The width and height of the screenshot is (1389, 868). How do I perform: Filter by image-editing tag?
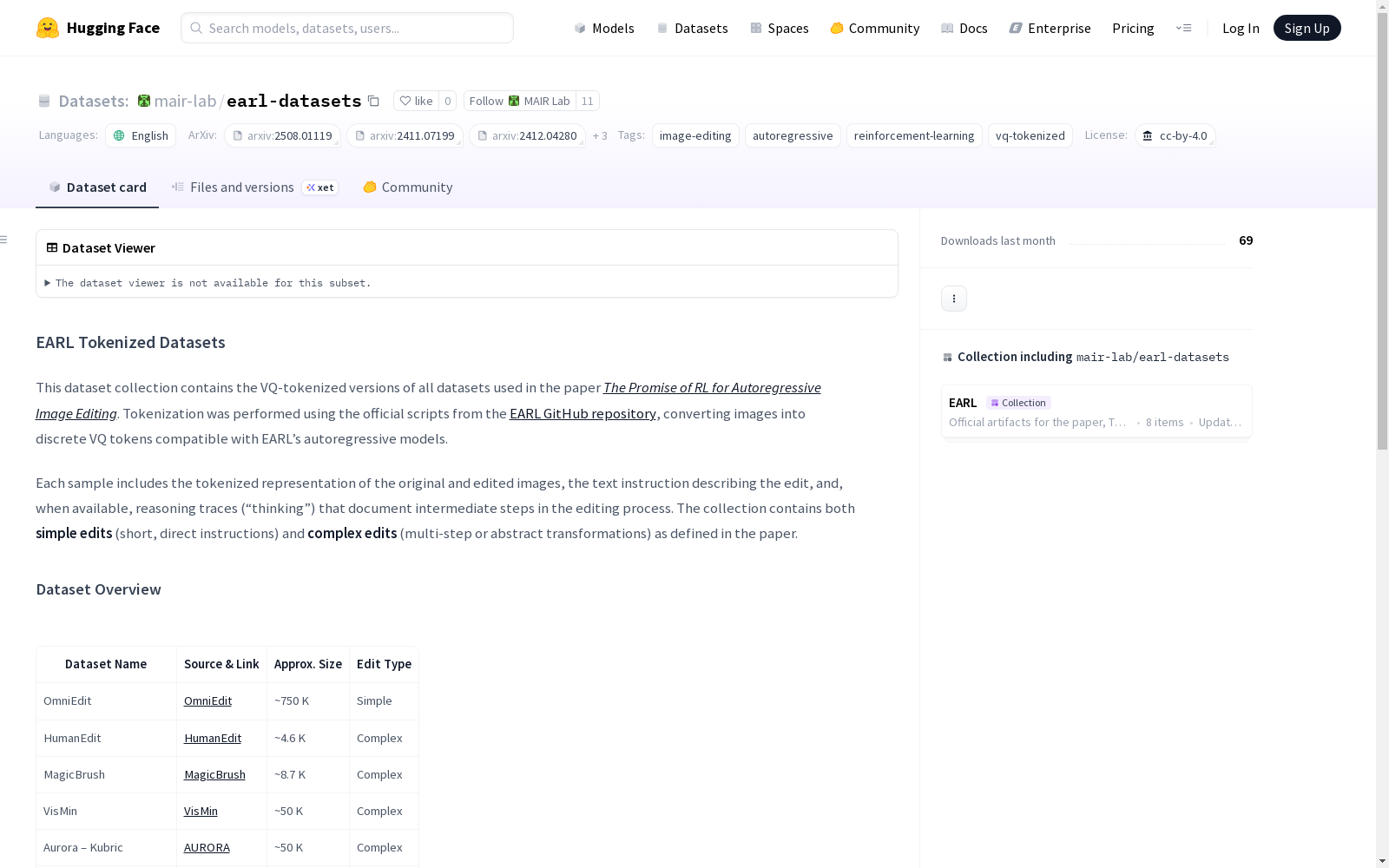tap(695, 135)
